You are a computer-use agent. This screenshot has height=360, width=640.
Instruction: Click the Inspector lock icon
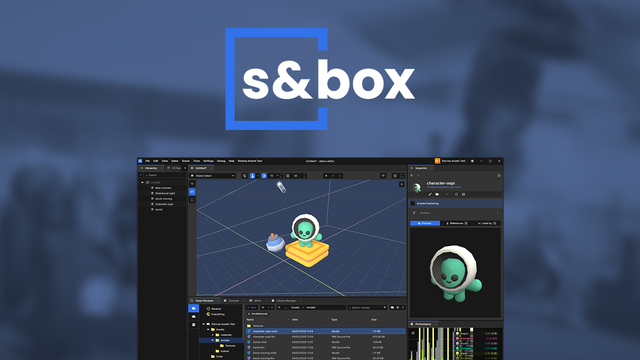[x=499, y=175]
